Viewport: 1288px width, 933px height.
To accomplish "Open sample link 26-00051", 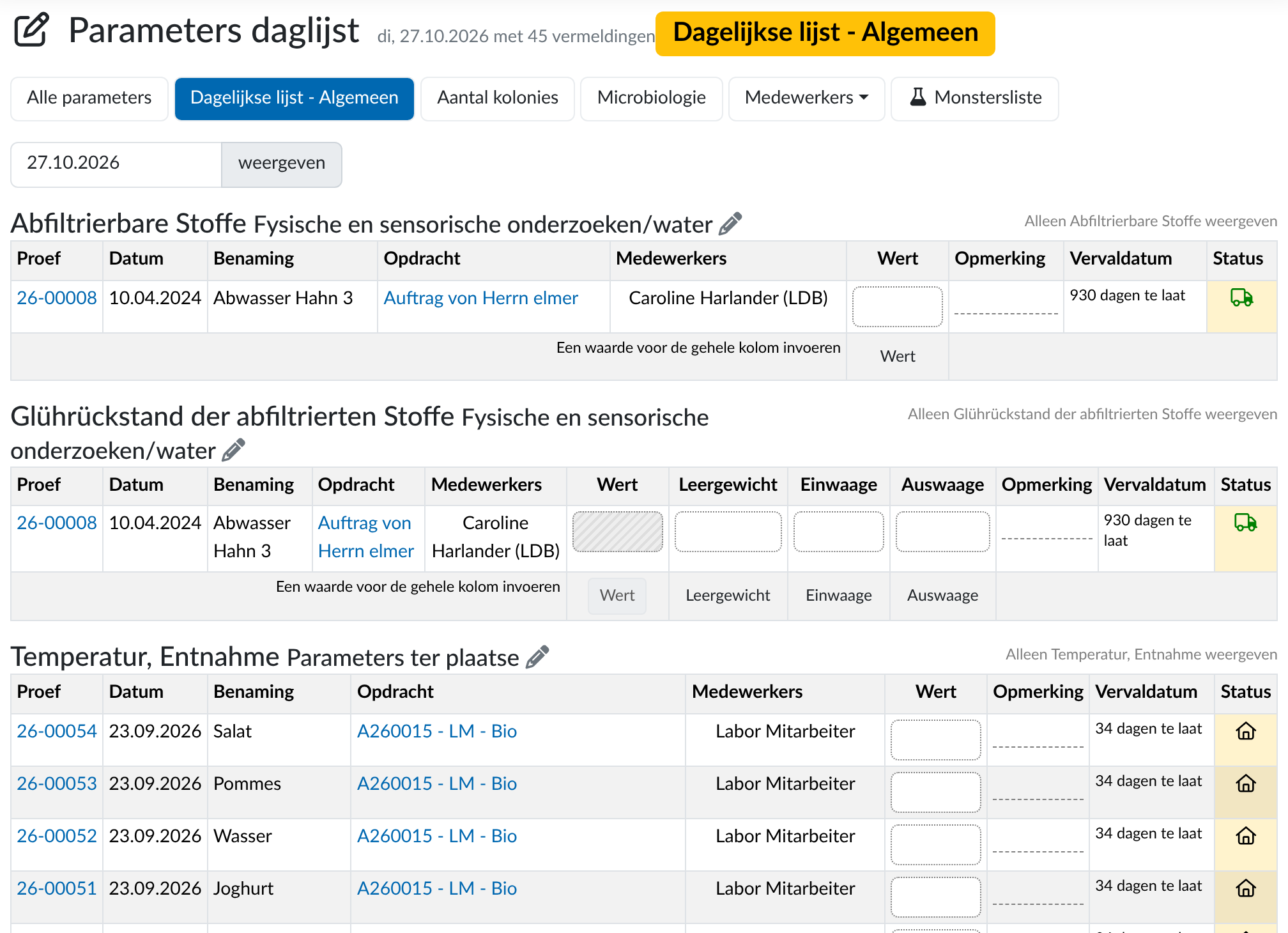I will click(x=57, y=888).
